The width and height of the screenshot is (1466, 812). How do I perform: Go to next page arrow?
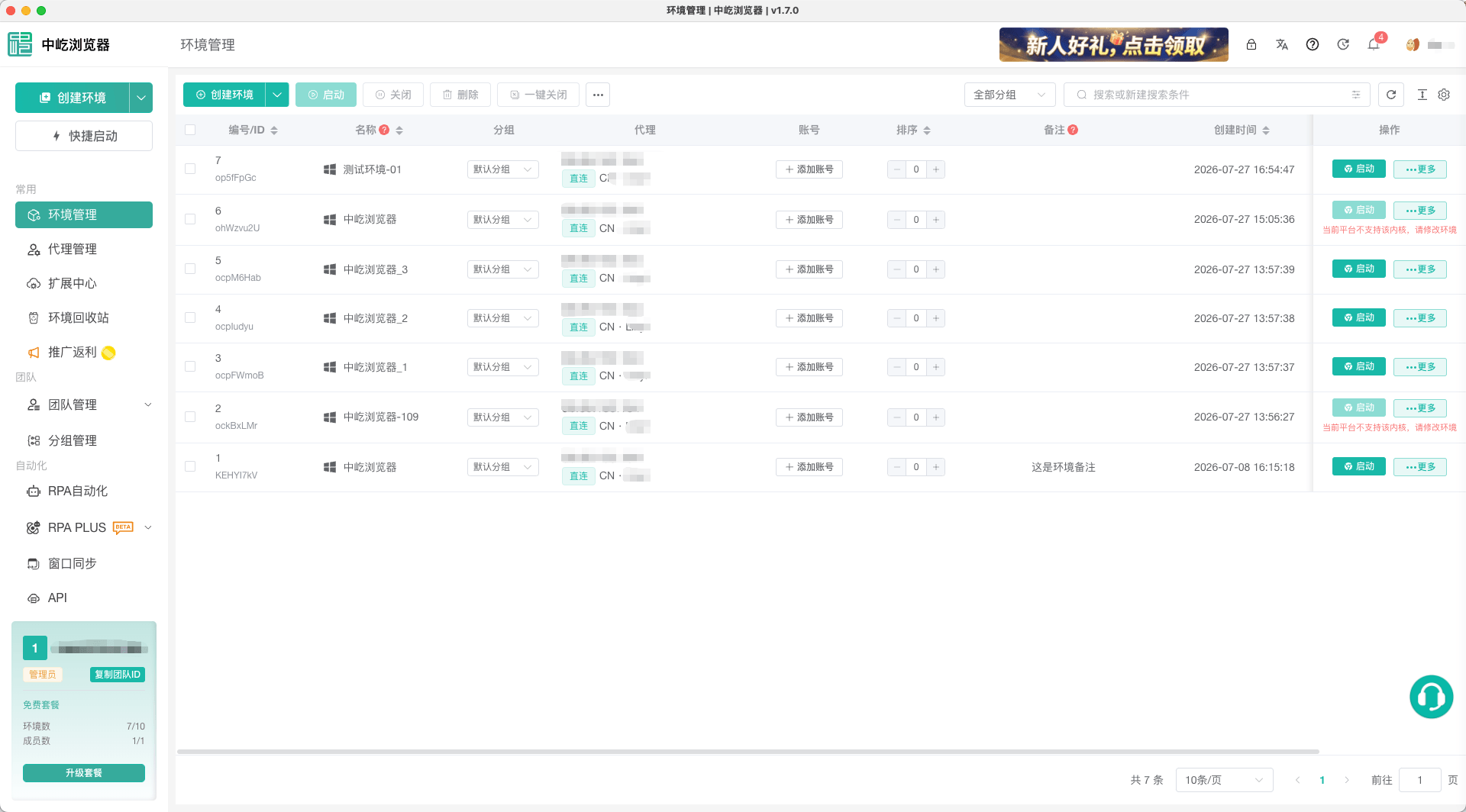coord(1347,780)
